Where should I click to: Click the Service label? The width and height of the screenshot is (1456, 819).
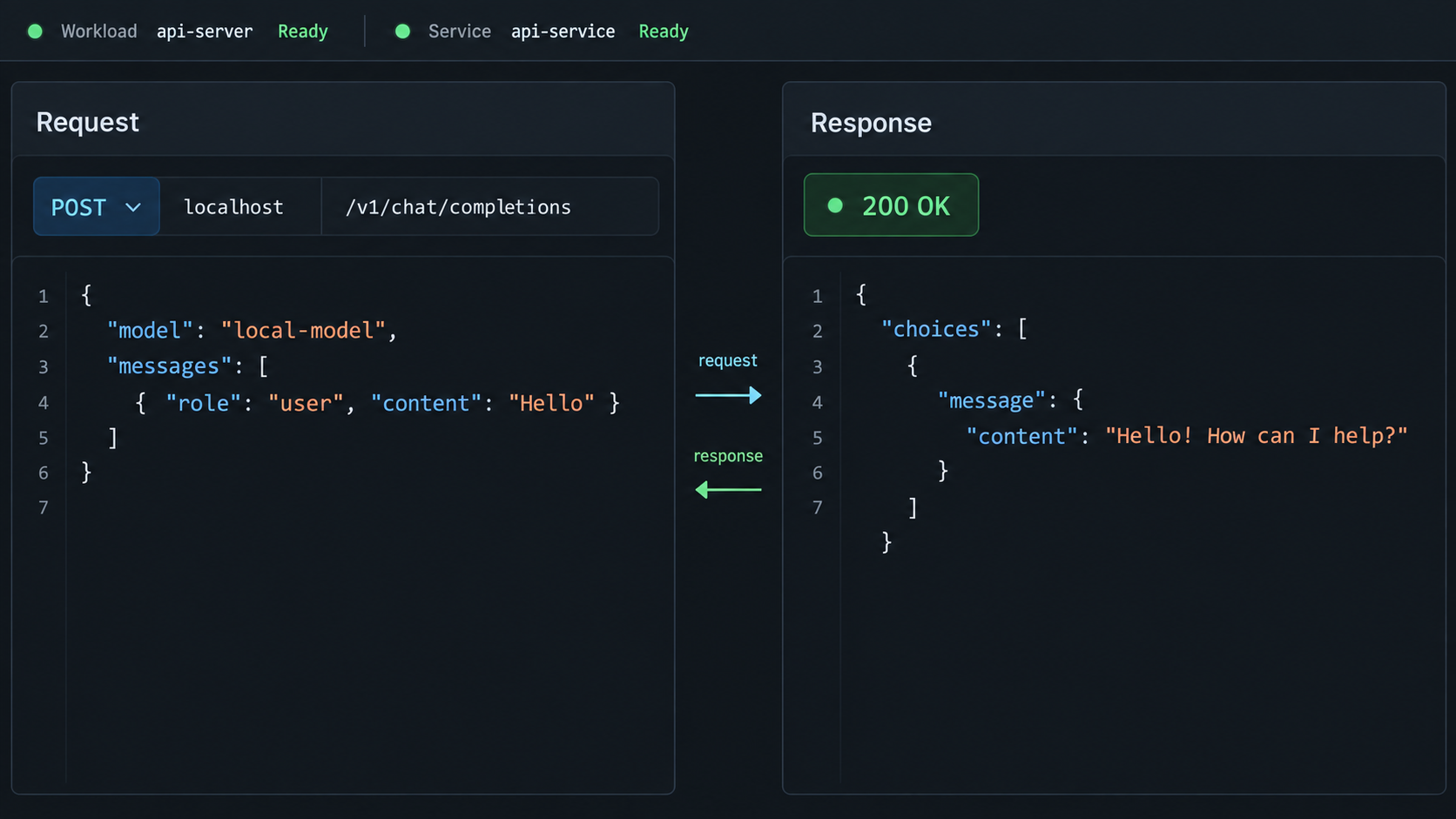(460, 31)
